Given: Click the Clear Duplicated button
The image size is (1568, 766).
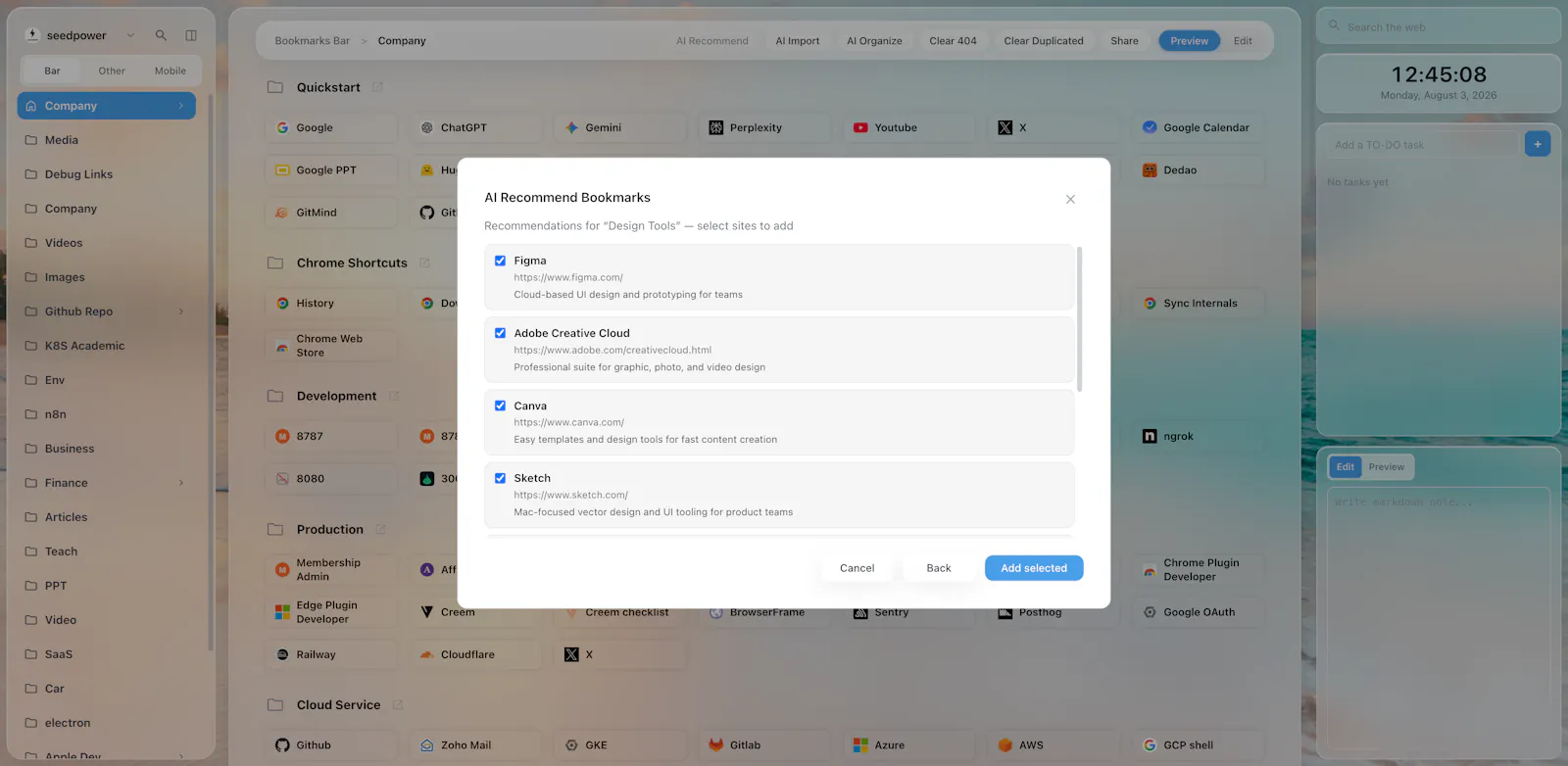Looking at the screenshot, I should click(x=1044, y=41).
